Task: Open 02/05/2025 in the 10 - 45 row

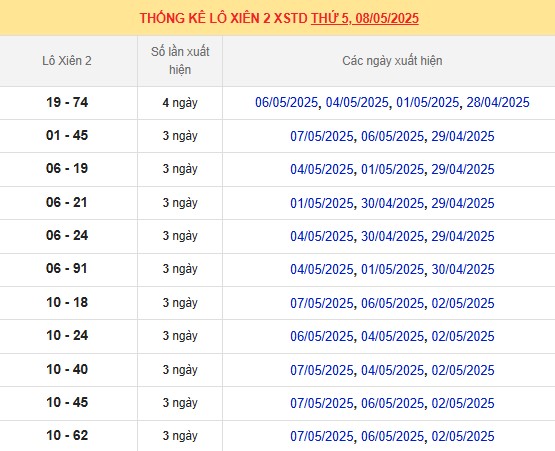Action: (x=463, y=403)
